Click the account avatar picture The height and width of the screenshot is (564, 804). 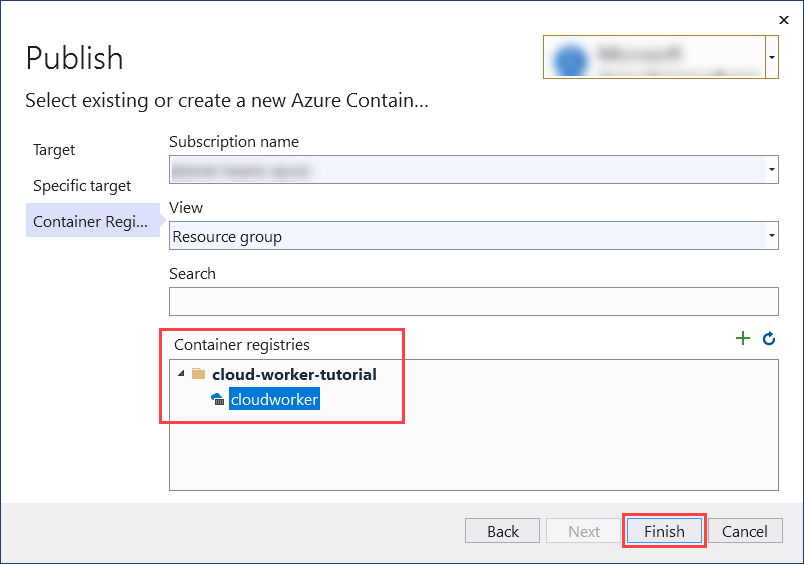click(x=570, y=58)
